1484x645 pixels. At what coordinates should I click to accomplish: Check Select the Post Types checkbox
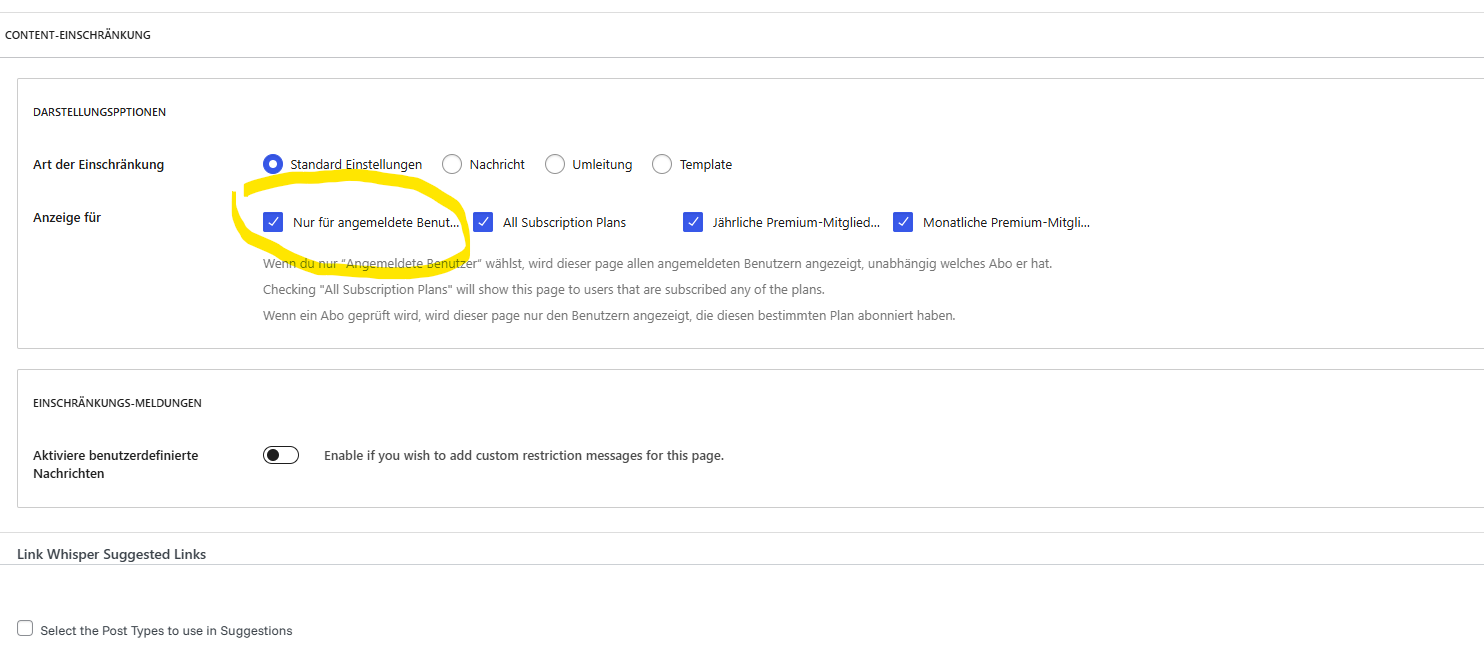click(25, 628)
